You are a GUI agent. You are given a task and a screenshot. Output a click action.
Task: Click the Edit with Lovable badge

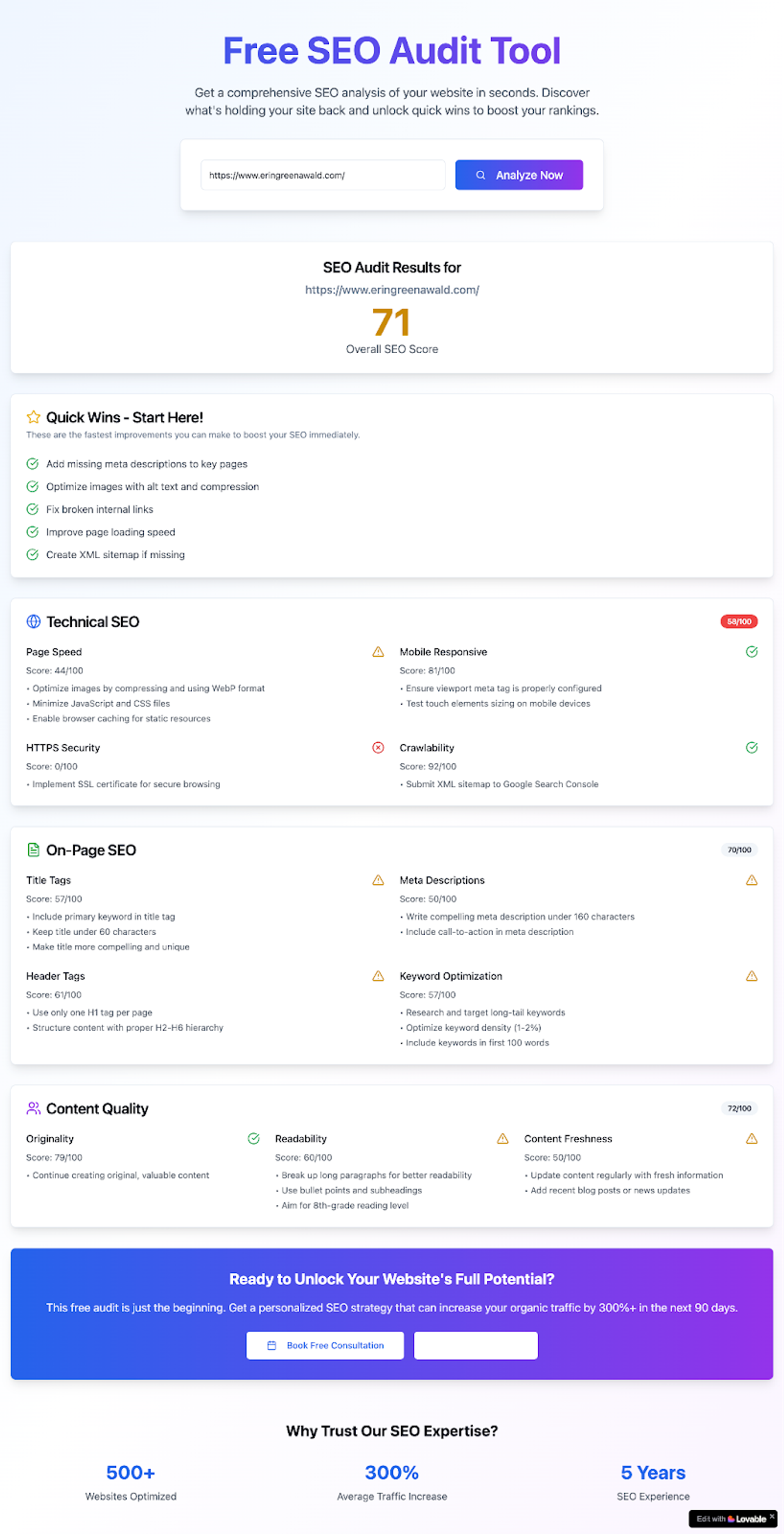[731, 1519]
